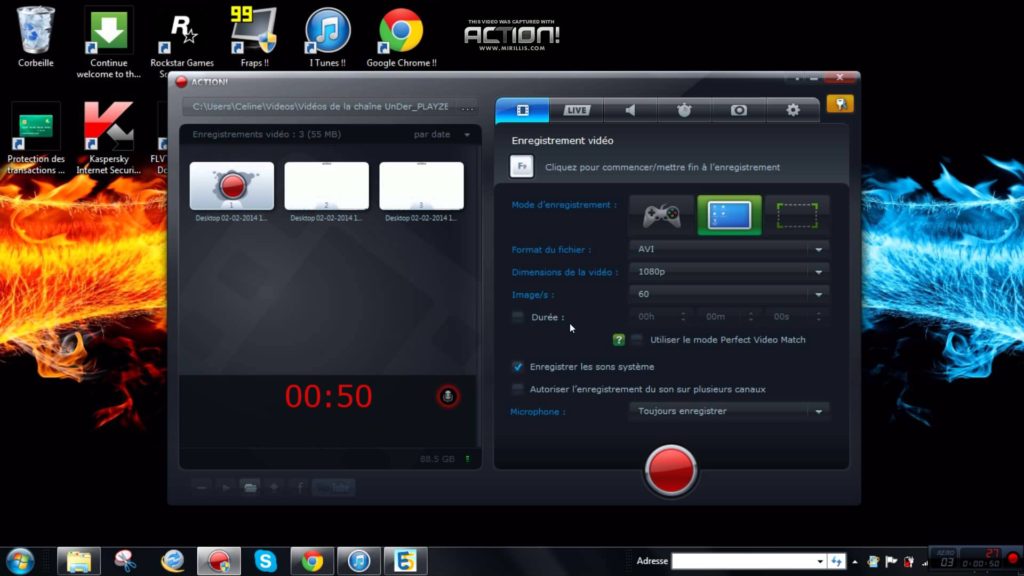Click the microphone icon beside the timer
Screen dimensions: 1024x576
pos(448,397)
